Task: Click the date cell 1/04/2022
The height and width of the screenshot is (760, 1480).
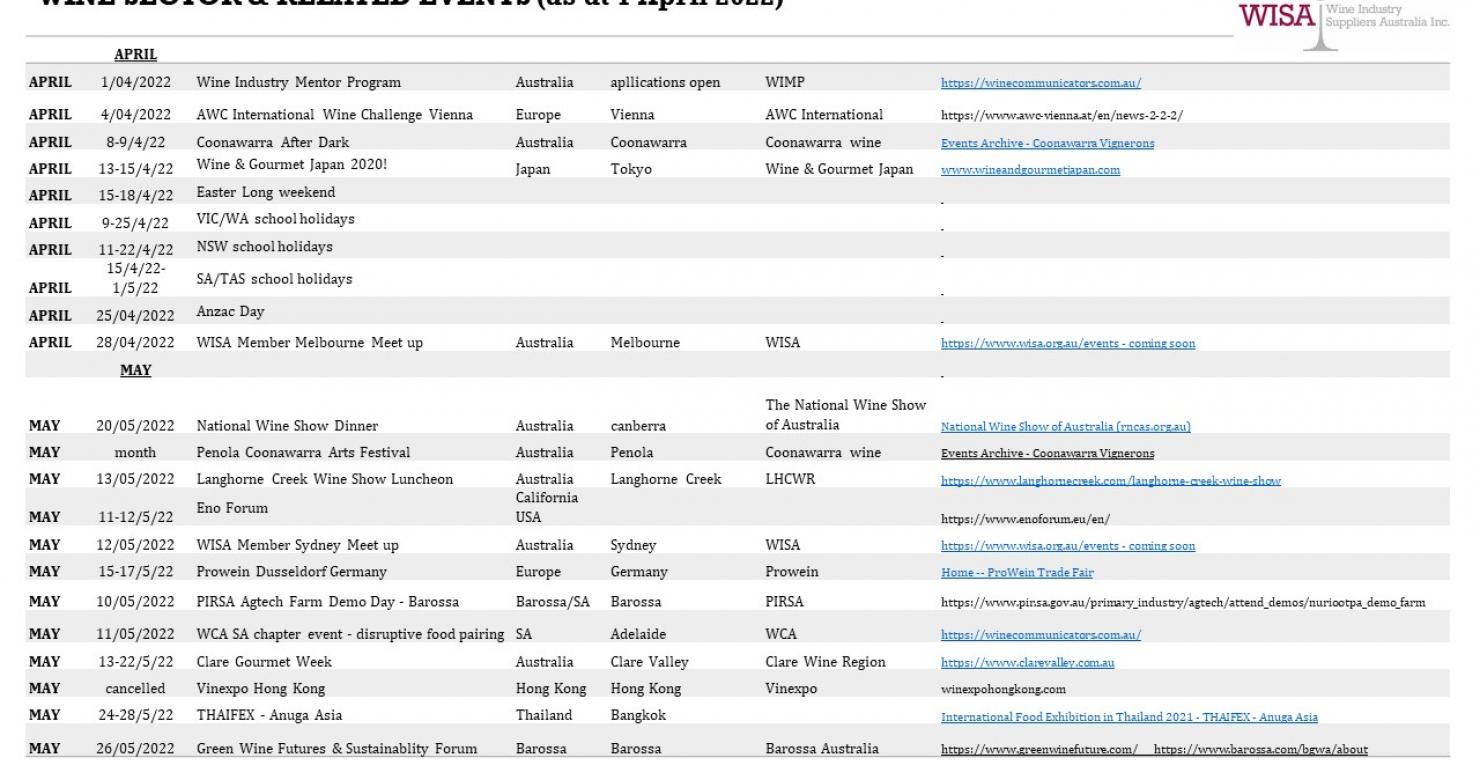Action: point(136,82)
